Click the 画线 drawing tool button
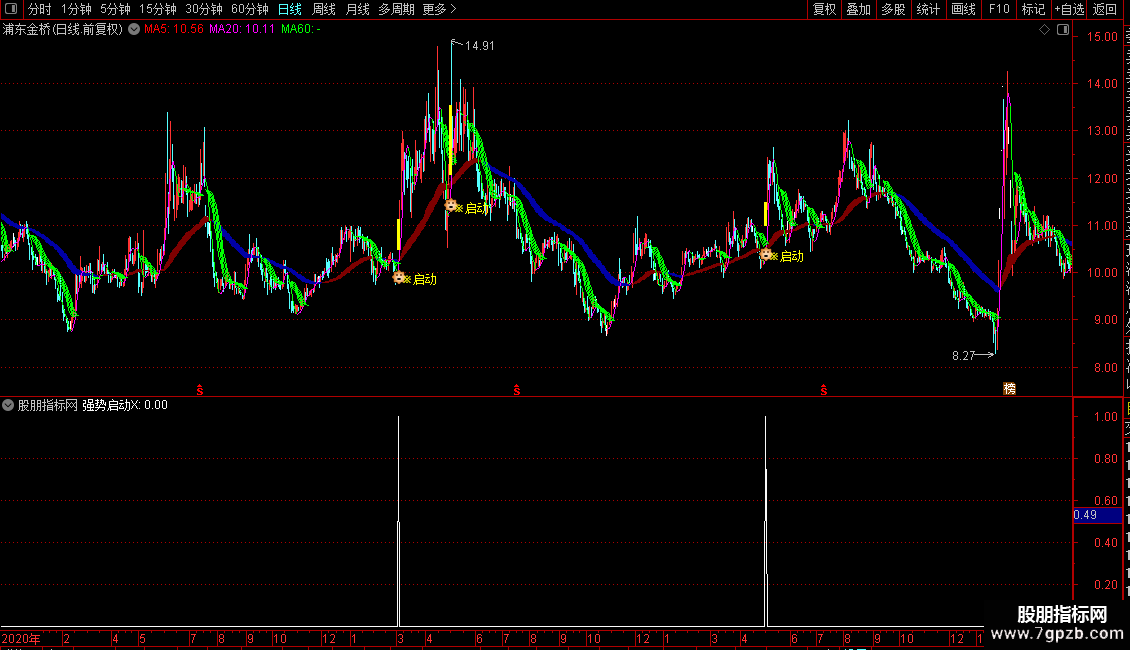This screenshot has width=1130, height=650. click(964, 9)
